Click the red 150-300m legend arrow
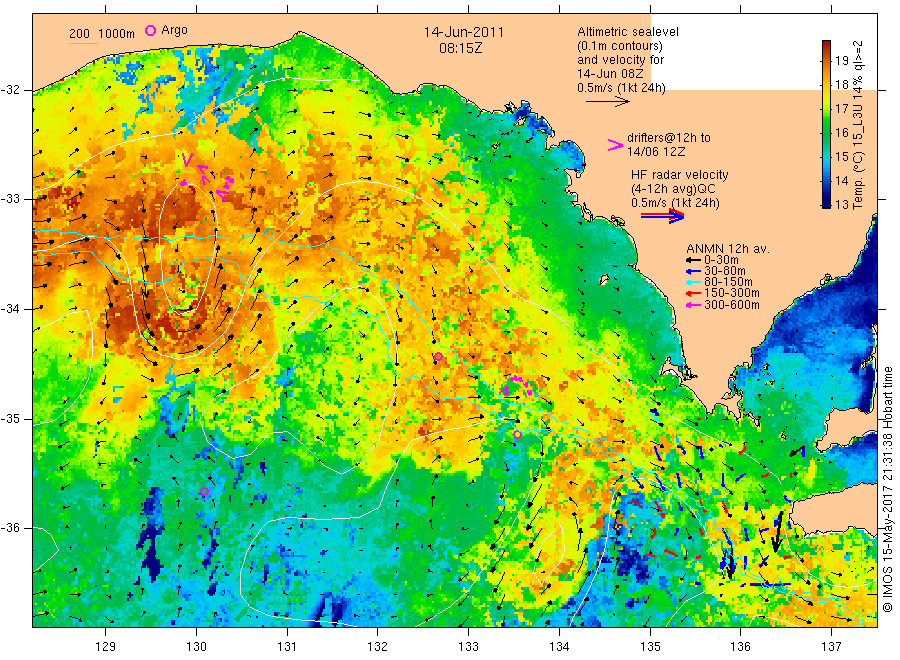Screen dimensions: 900x660 tap(694, 293)
